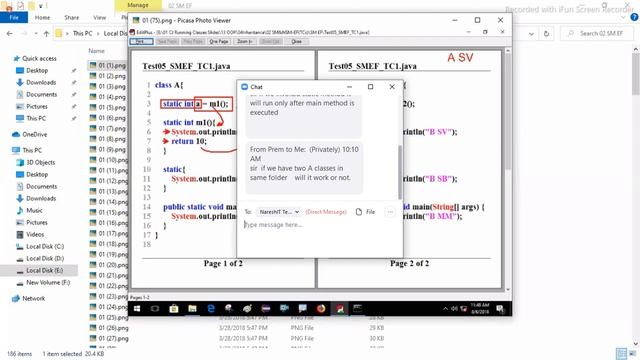Open the EditPlus icon on pictured taskbar
640x360 pixels.
coord(340,309)
